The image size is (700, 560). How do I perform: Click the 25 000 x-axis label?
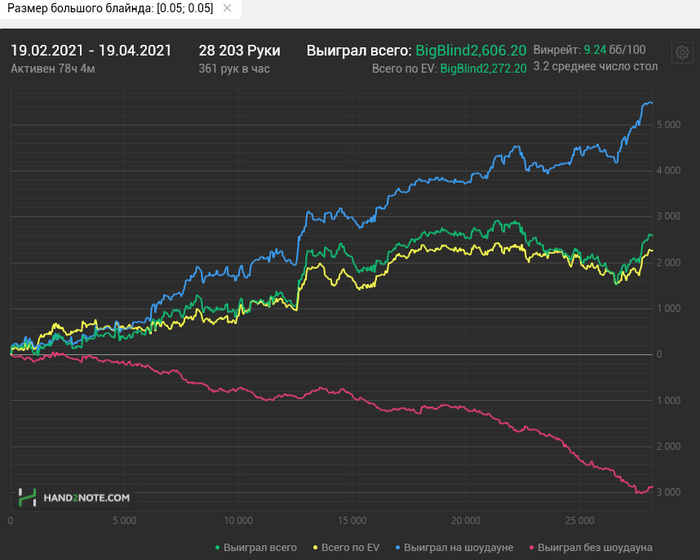click(x=579, y=521)
